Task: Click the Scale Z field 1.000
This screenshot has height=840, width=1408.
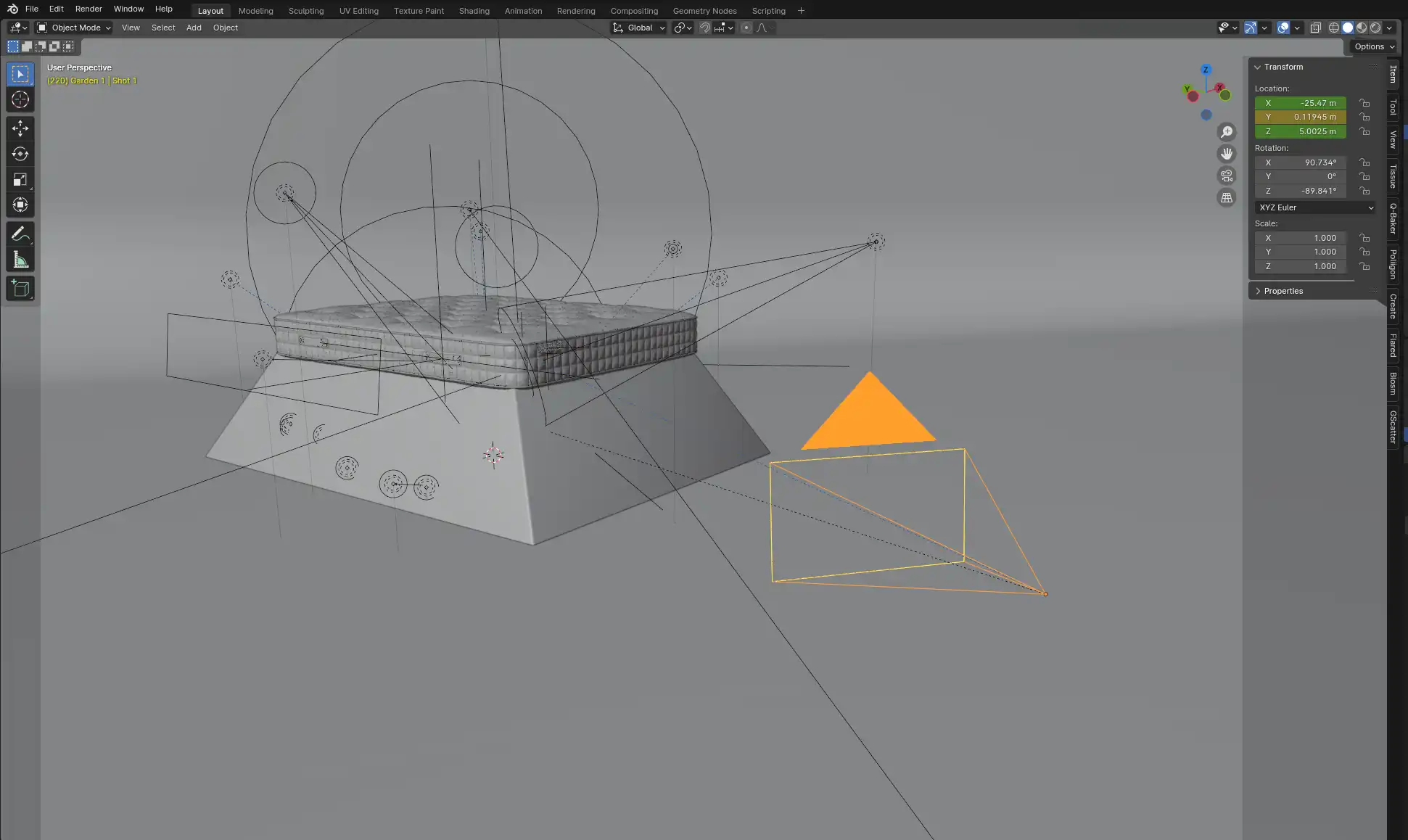Action: point(1301,266)
